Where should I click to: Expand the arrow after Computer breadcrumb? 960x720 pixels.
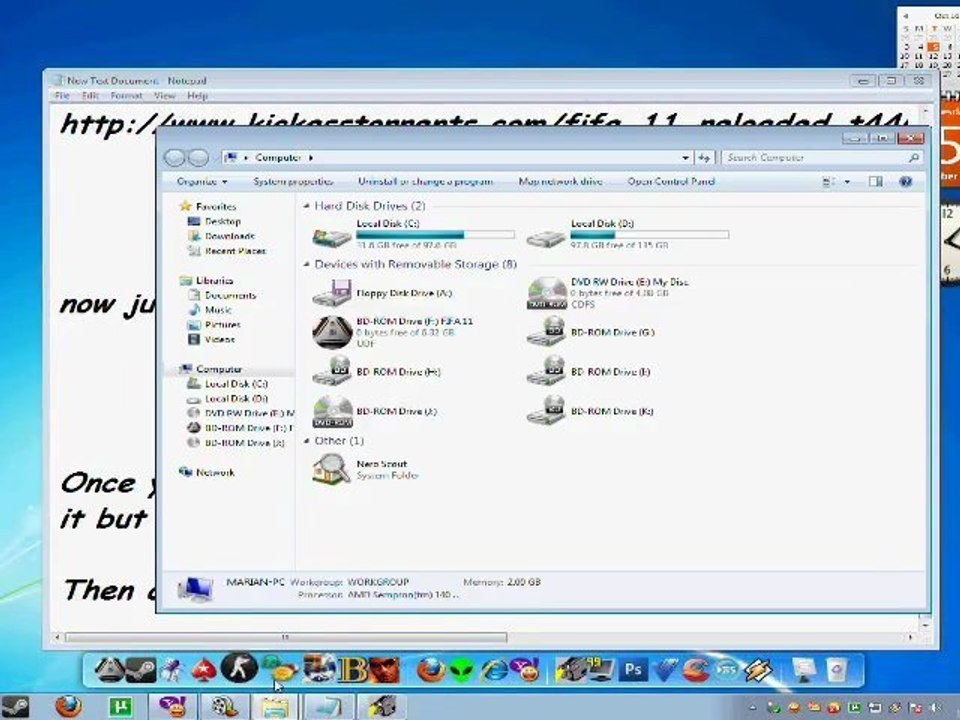(310, 158)
